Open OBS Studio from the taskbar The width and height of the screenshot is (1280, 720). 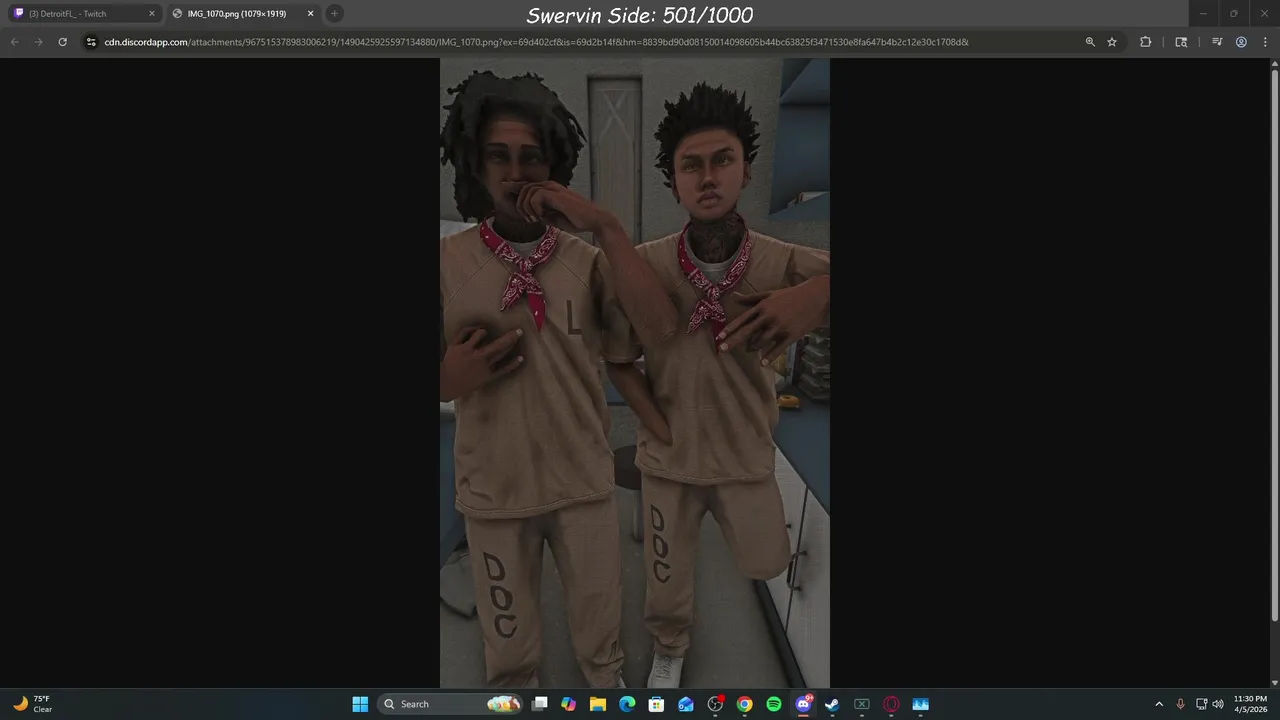pyautogui.click(x=715, y=704)
